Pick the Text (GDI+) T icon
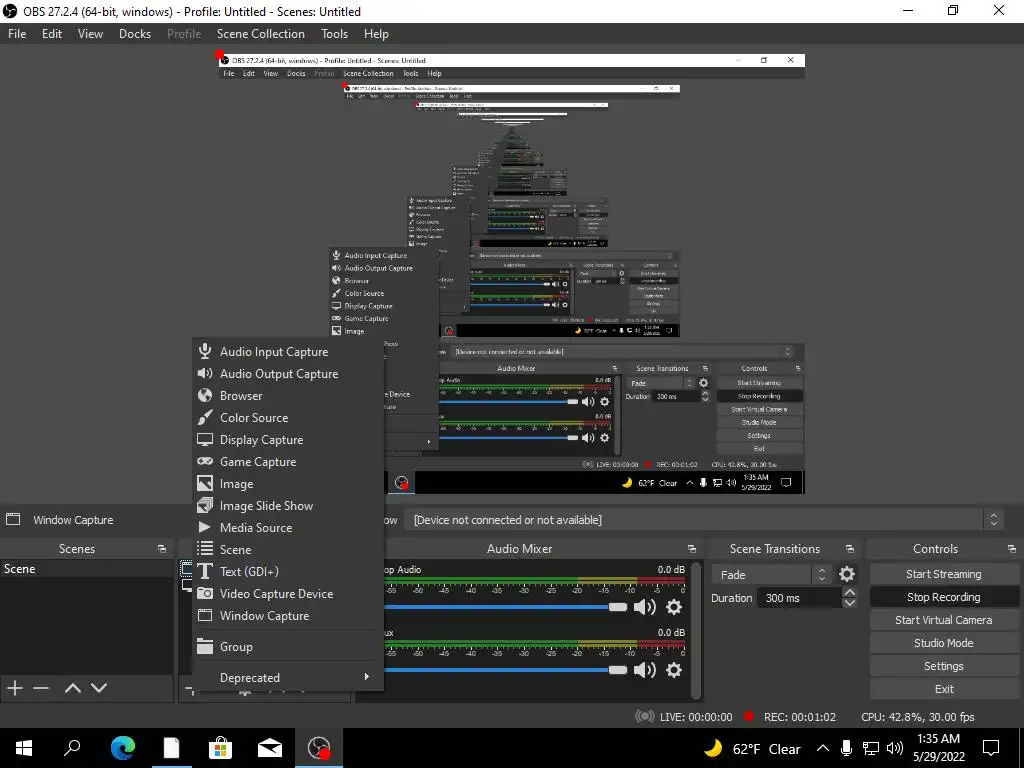Image resolution: width=1024 pixels, height=768 pixels. point(205,571)
